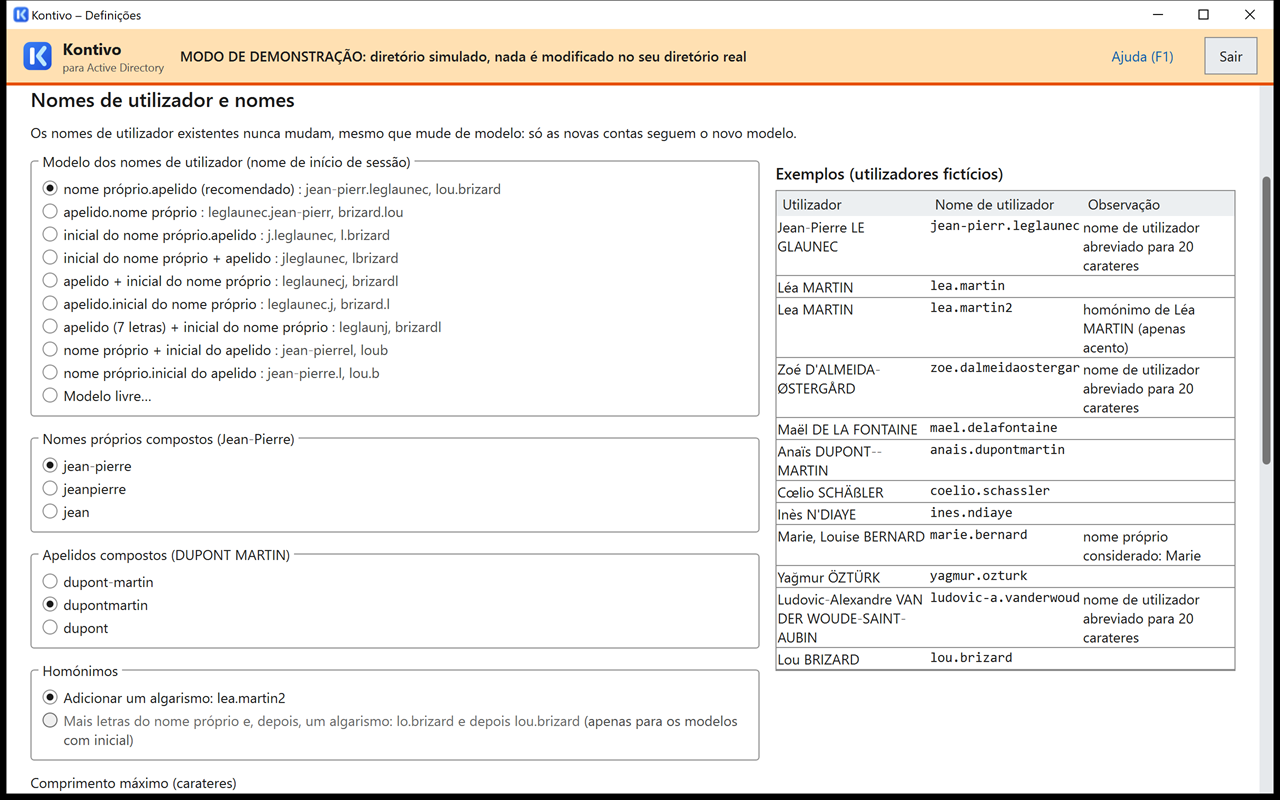Select the 'Yağmur ÖZTÜRK' user cell
Viewport: 1280px width, 800px height.
(852, 577)
